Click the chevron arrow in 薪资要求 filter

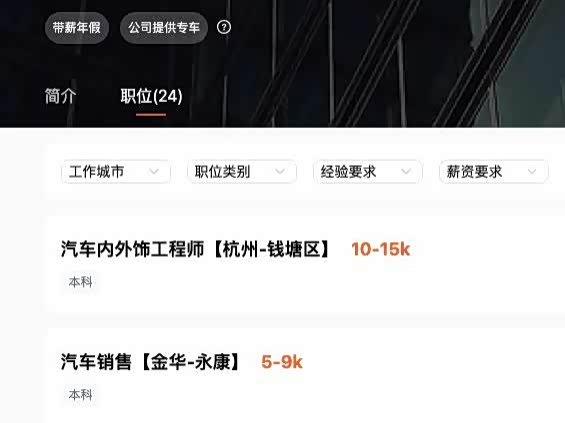(532, 172)
